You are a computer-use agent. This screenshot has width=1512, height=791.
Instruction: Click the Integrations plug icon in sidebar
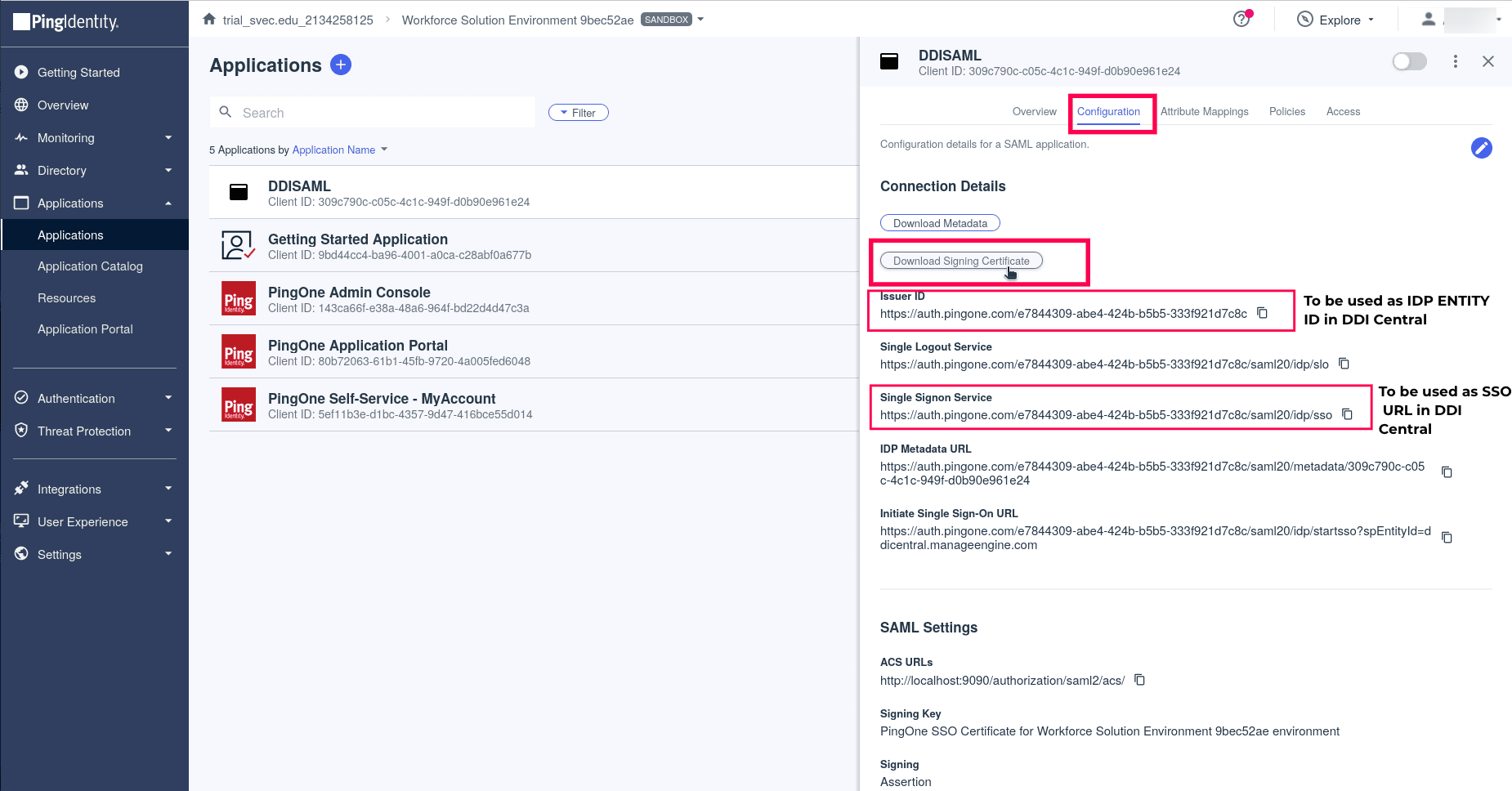click(x=21, y=489)
